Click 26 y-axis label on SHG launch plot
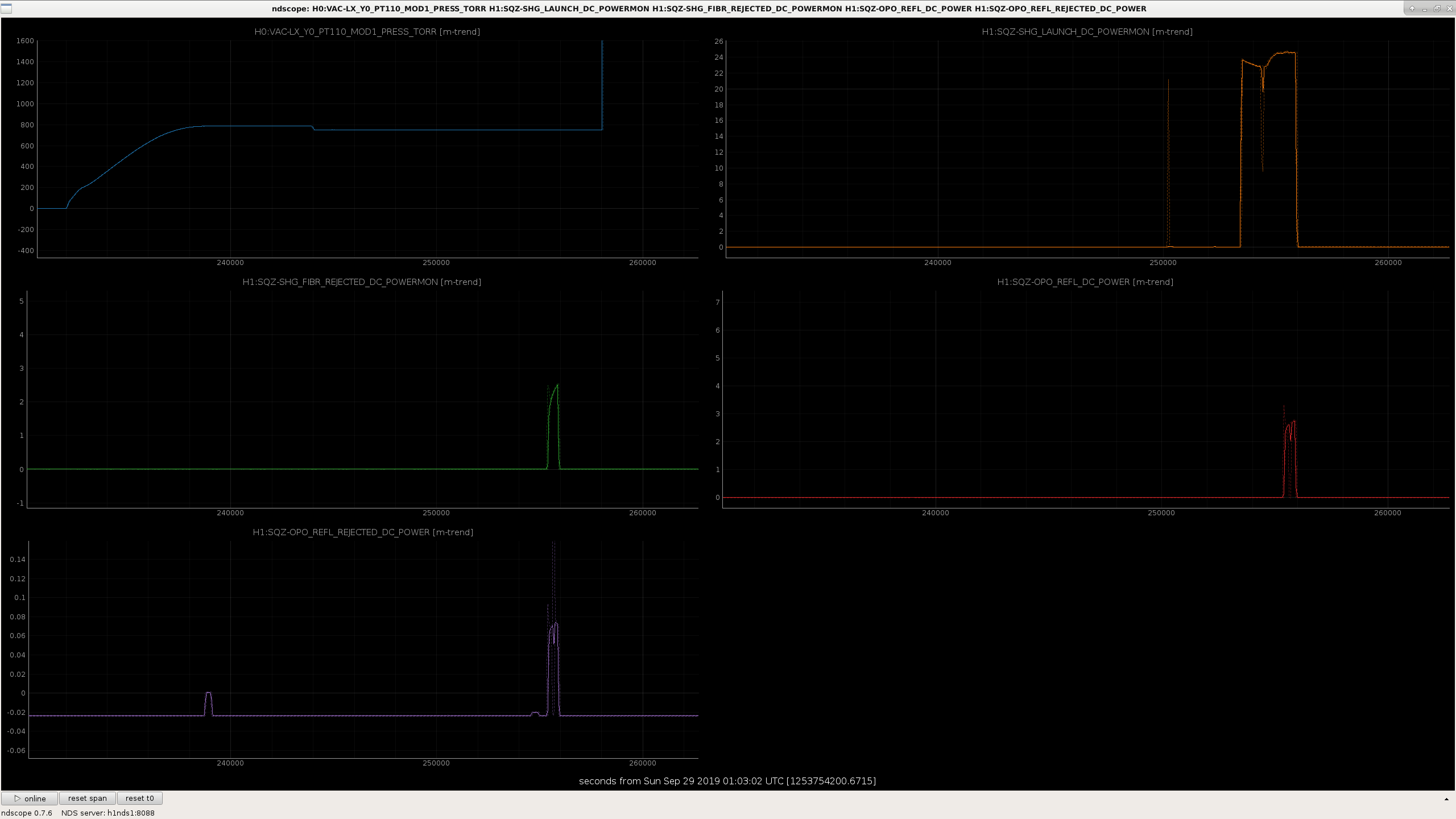Viewport: 1456px width, 819px height. [x=719, y=42]
